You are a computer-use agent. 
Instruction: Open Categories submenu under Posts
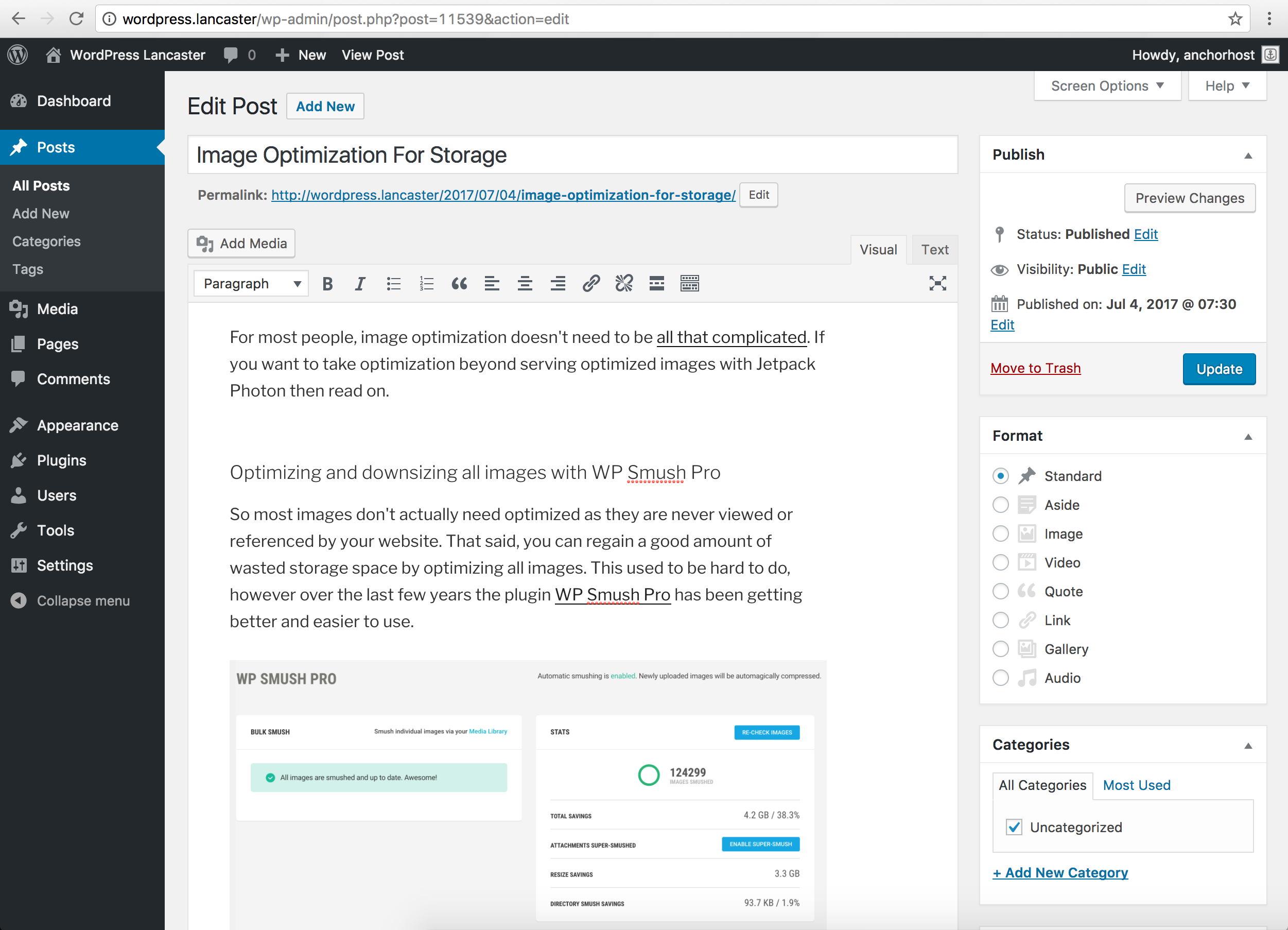click(x=46, y=242)
